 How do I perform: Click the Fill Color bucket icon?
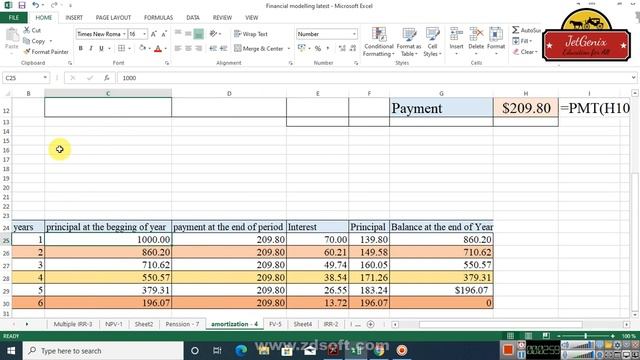[x=142, y=49]
